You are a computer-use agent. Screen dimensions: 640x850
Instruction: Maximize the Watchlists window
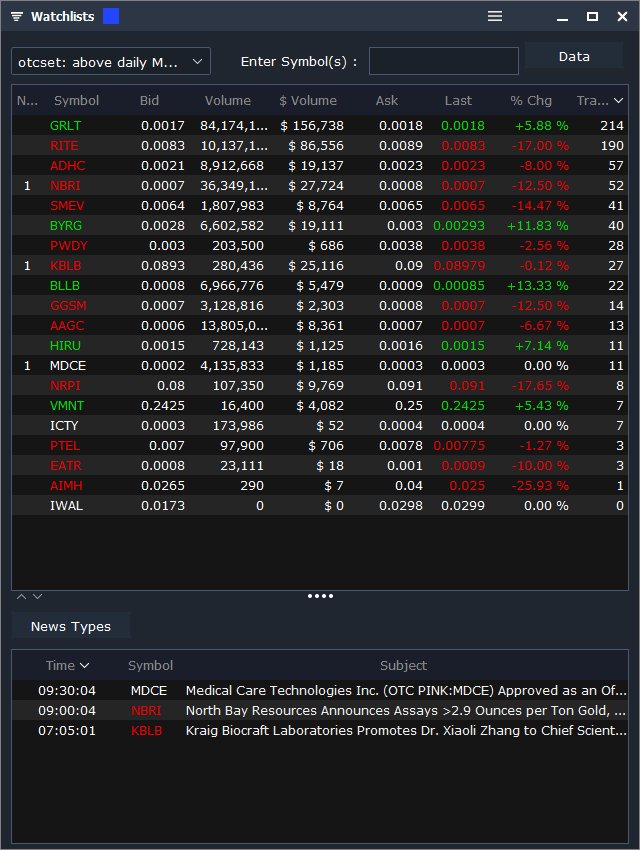click(x=592, y=17)
